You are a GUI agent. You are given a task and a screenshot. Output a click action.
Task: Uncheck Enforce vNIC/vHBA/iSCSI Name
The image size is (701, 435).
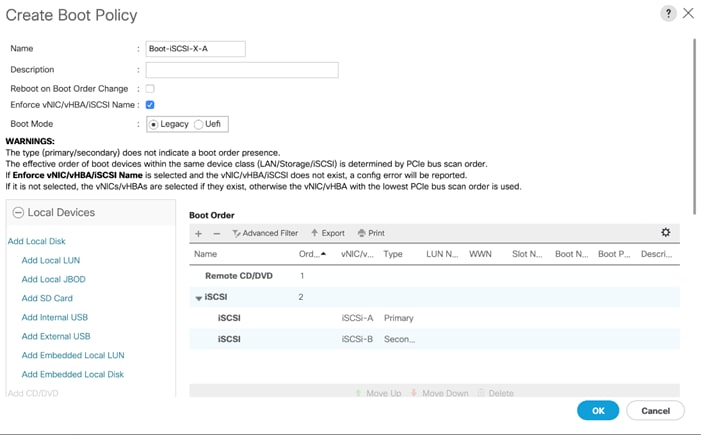point(150,105)
